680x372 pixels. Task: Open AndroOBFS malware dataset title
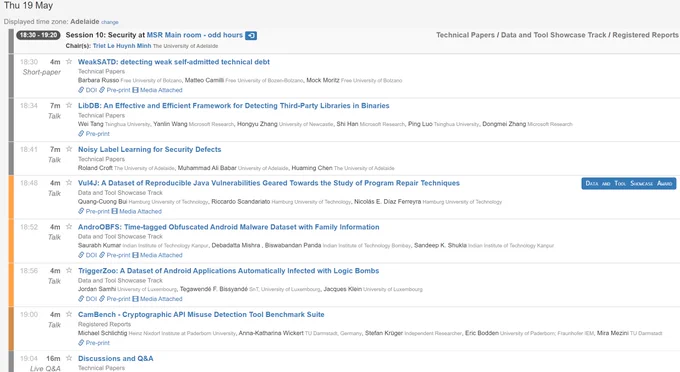[228, 227]
